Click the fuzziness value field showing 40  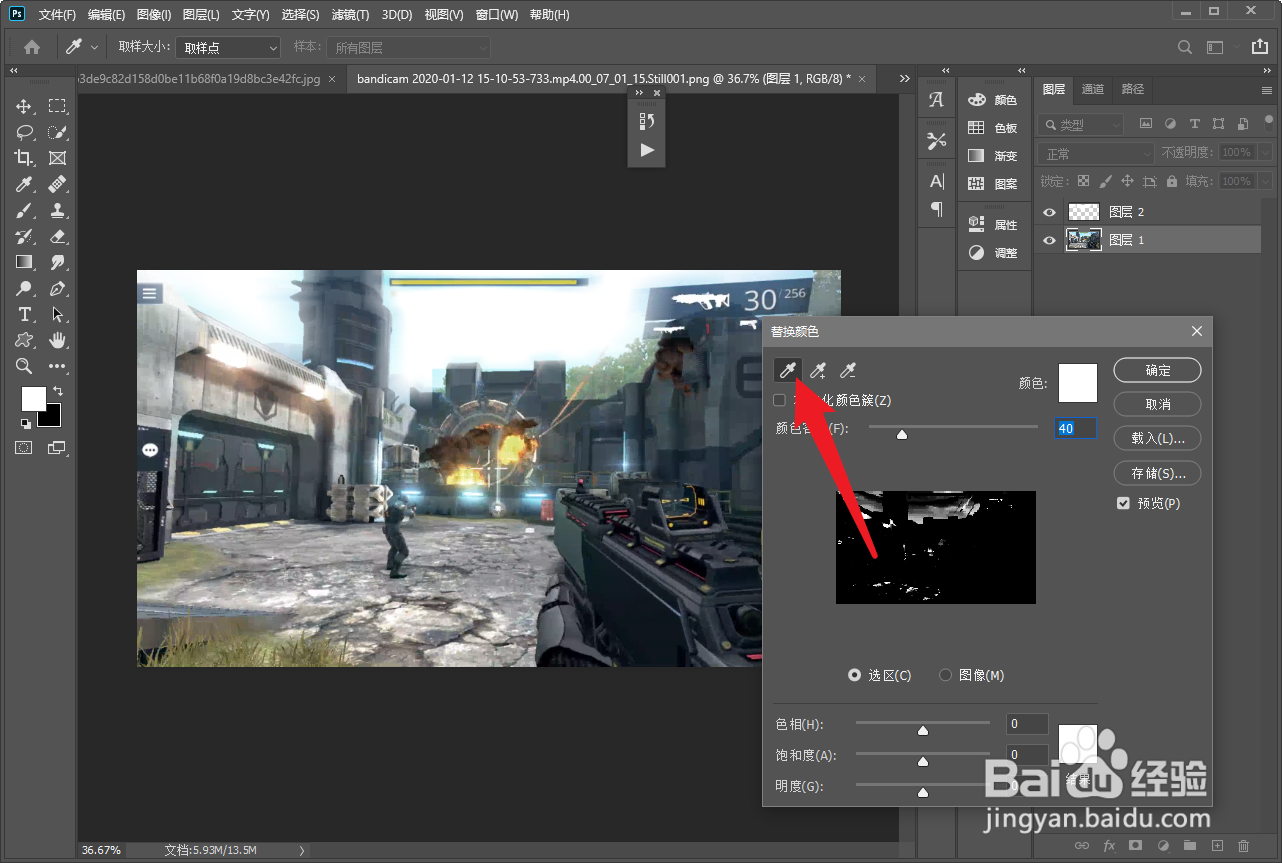[1076, 428]
